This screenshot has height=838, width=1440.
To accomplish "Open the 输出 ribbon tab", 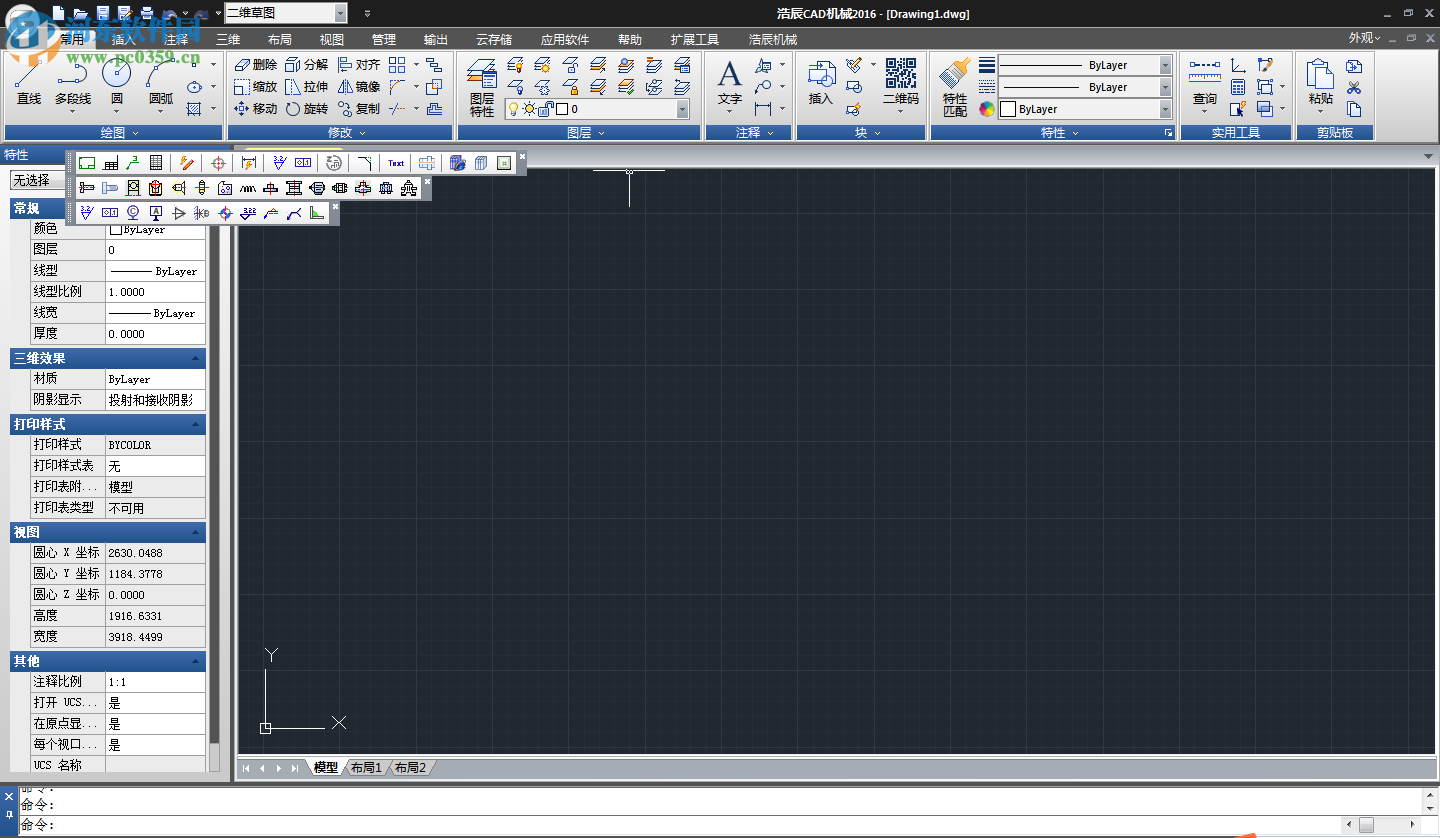I will click(436, 40).
